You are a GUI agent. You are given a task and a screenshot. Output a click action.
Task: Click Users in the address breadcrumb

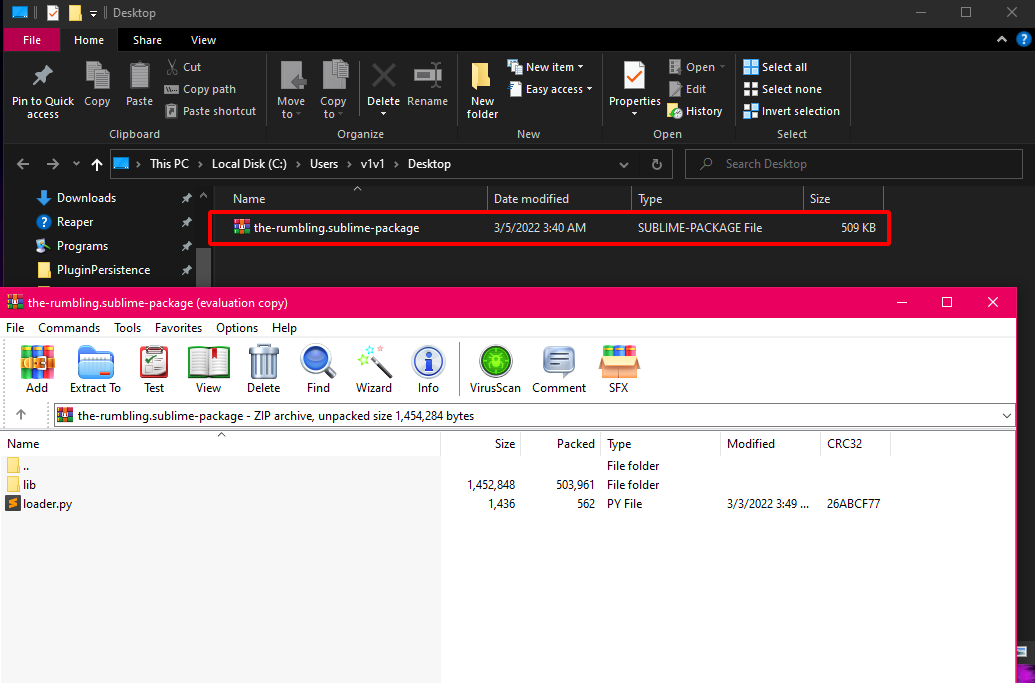[x=324, y=164]
